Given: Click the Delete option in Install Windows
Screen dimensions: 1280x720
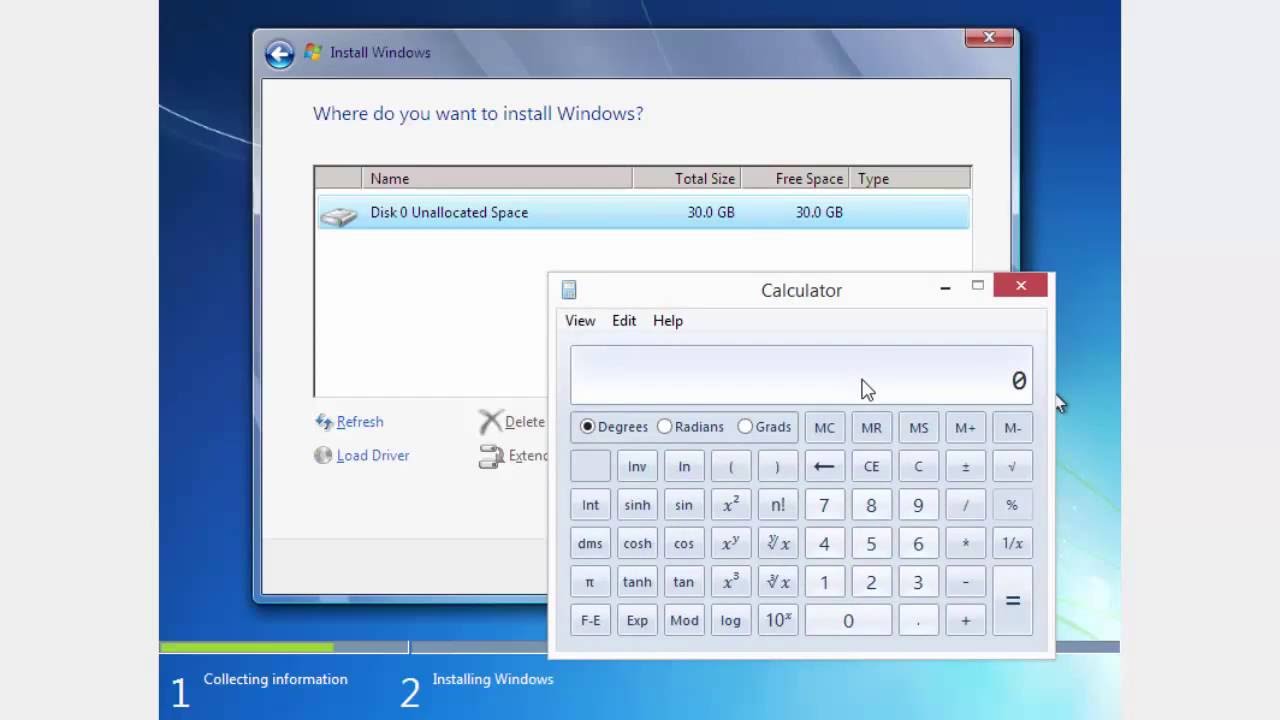Looking at the screenshot, I should pyautogui.click(x=512, y=422).
